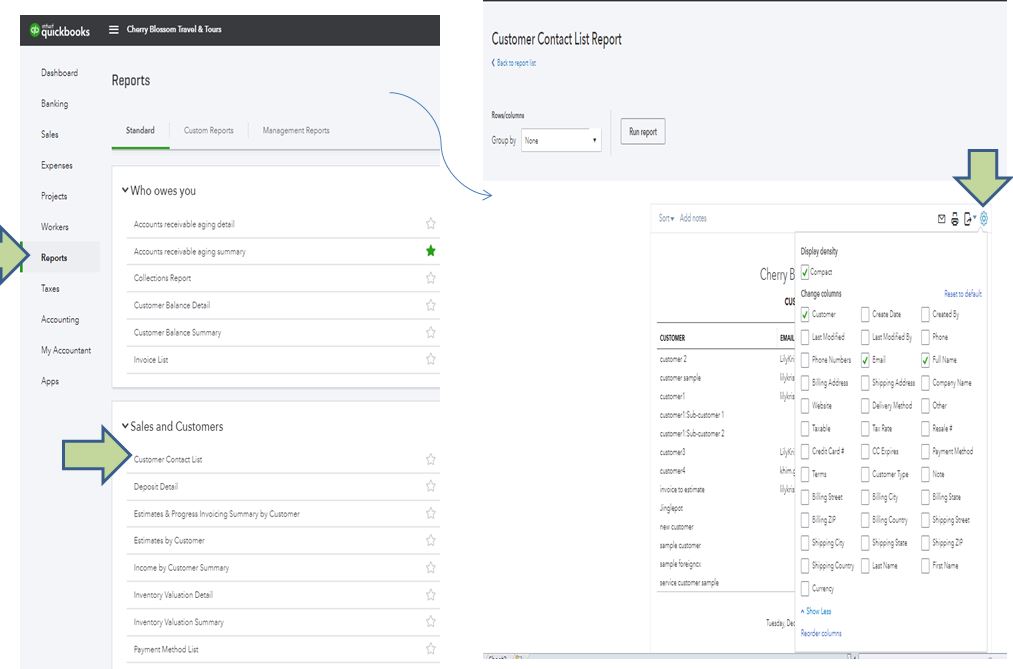The height and width of the screenshot is (669, 1013).
Task: Enable the Customer Type column checkbox
Action: 865,474
